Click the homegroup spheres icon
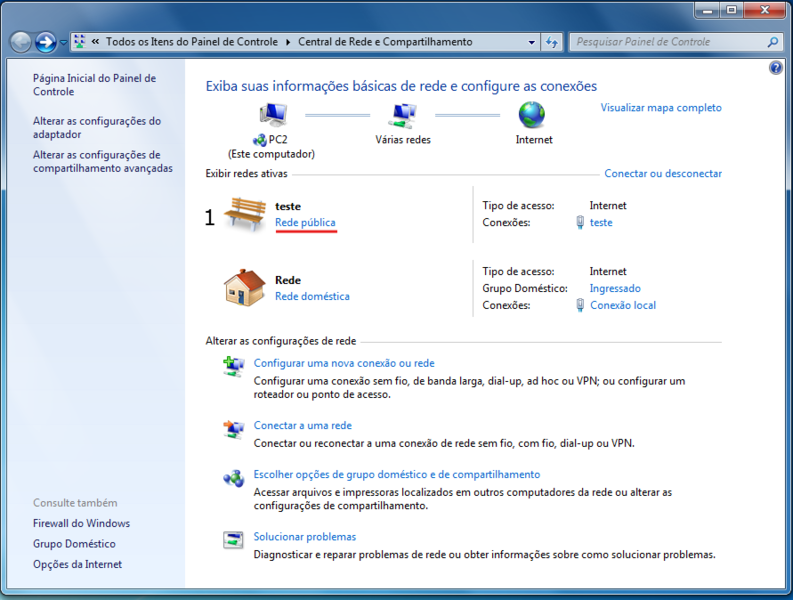Viewport: 793px width, 600px height. tap(234, 478)
